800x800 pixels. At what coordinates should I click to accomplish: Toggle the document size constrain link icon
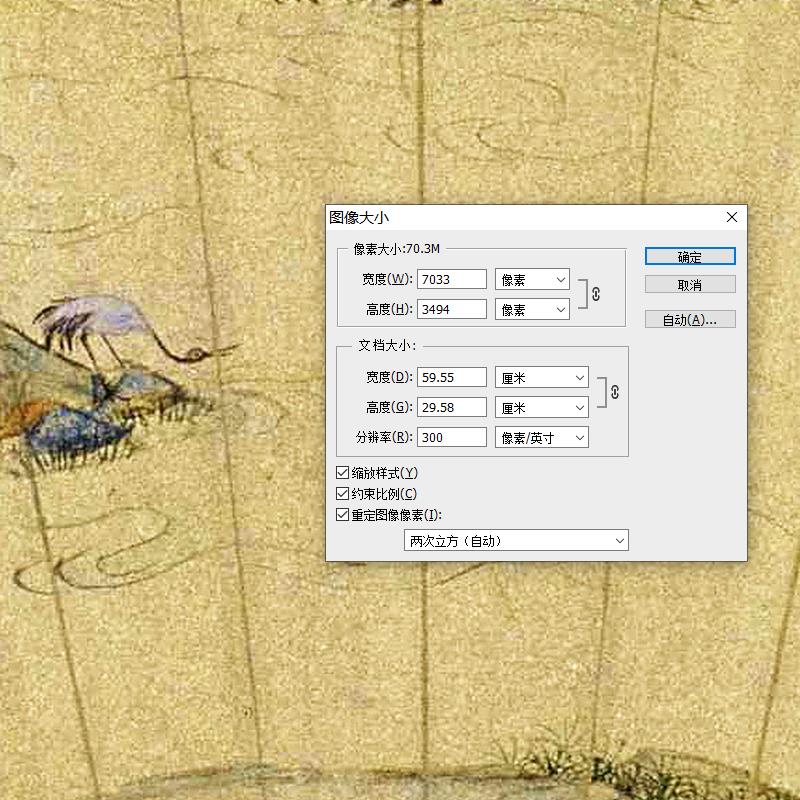pos(615,392)
